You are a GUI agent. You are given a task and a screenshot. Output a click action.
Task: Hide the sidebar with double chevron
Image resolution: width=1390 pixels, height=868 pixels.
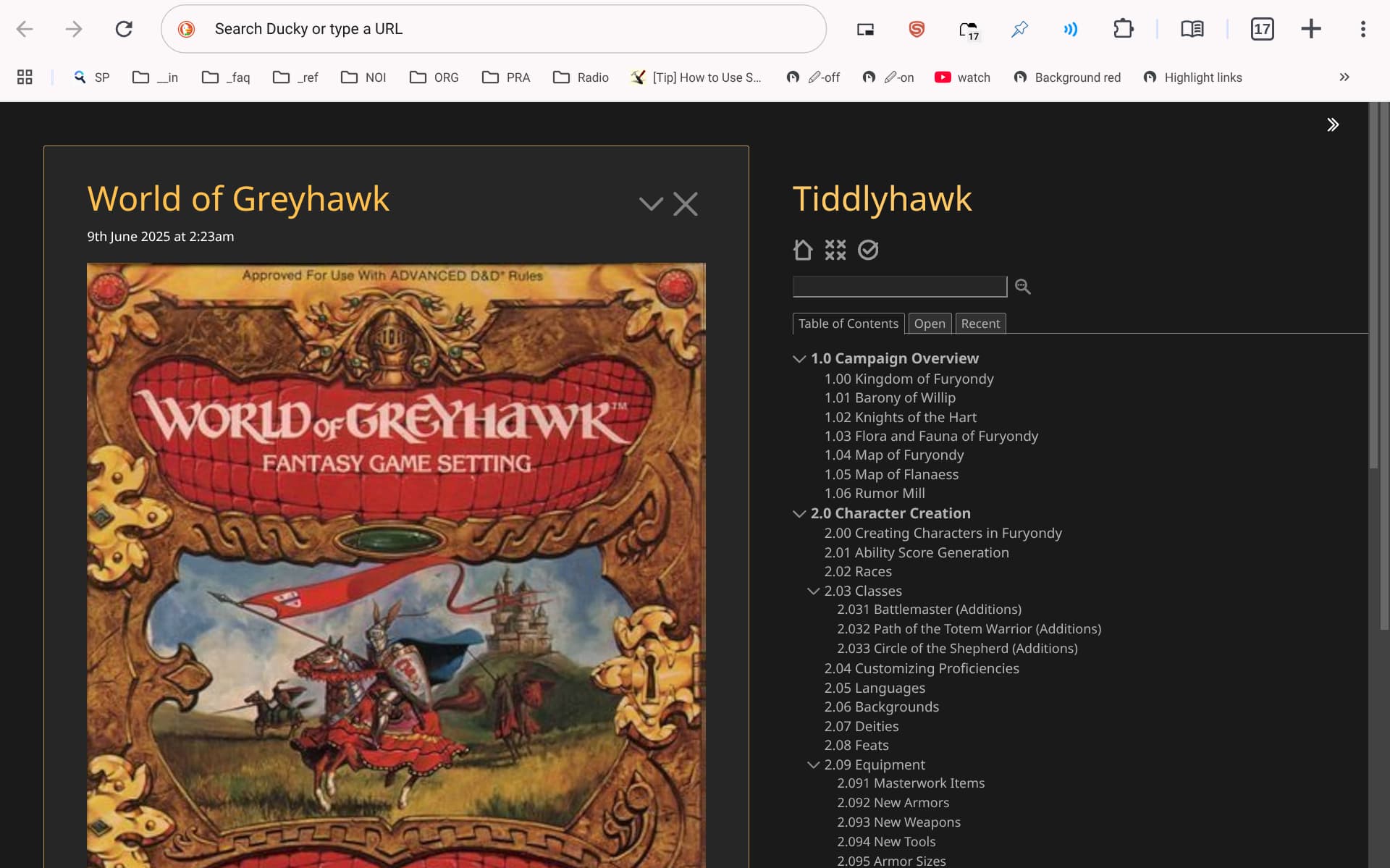[1332, 125]
